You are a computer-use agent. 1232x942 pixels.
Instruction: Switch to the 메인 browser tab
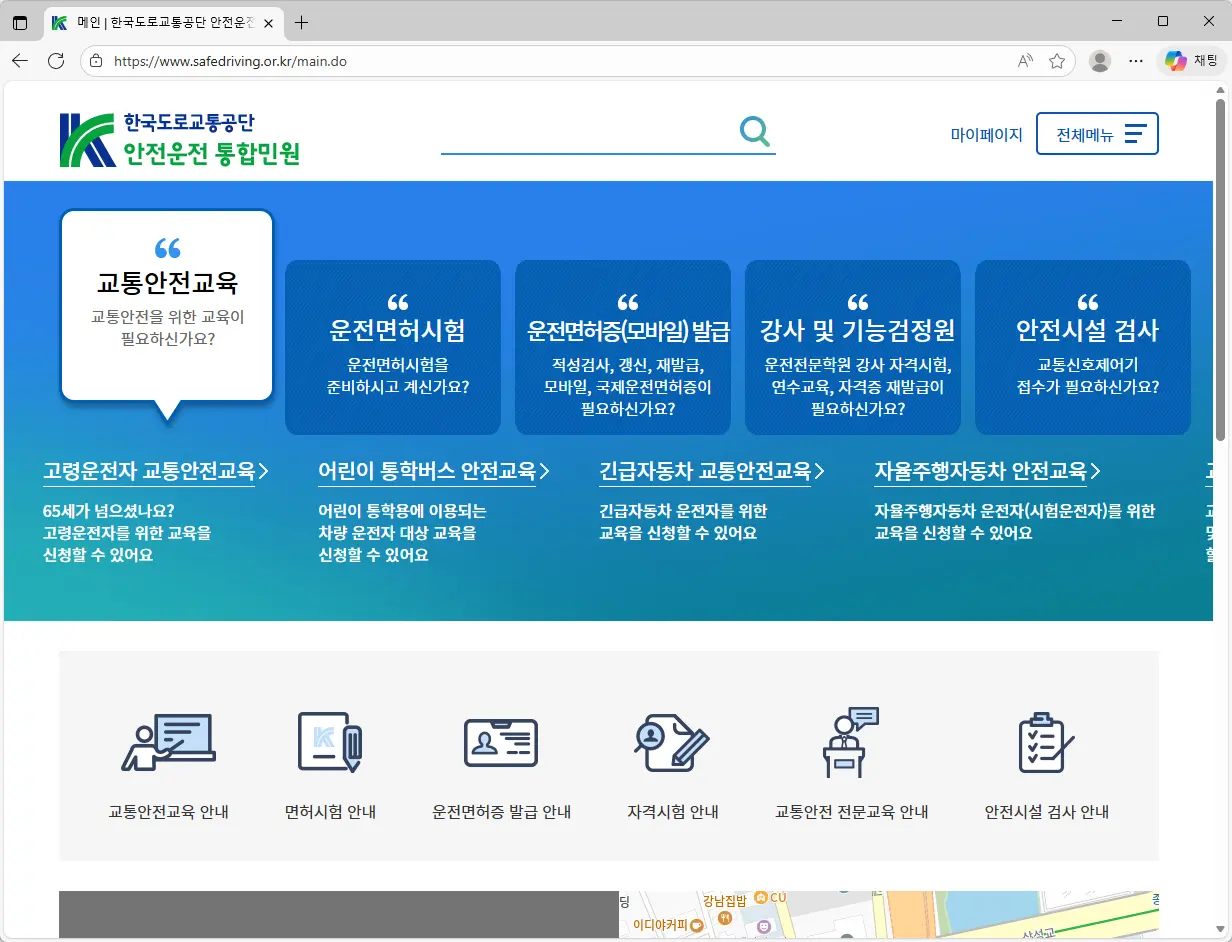160,20
